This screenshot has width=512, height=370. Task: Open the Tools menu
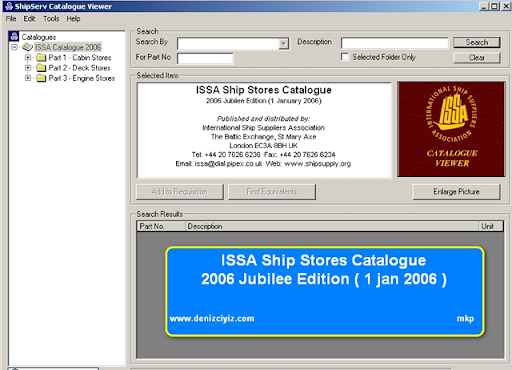pyautogui.click(x=51, y=19)
